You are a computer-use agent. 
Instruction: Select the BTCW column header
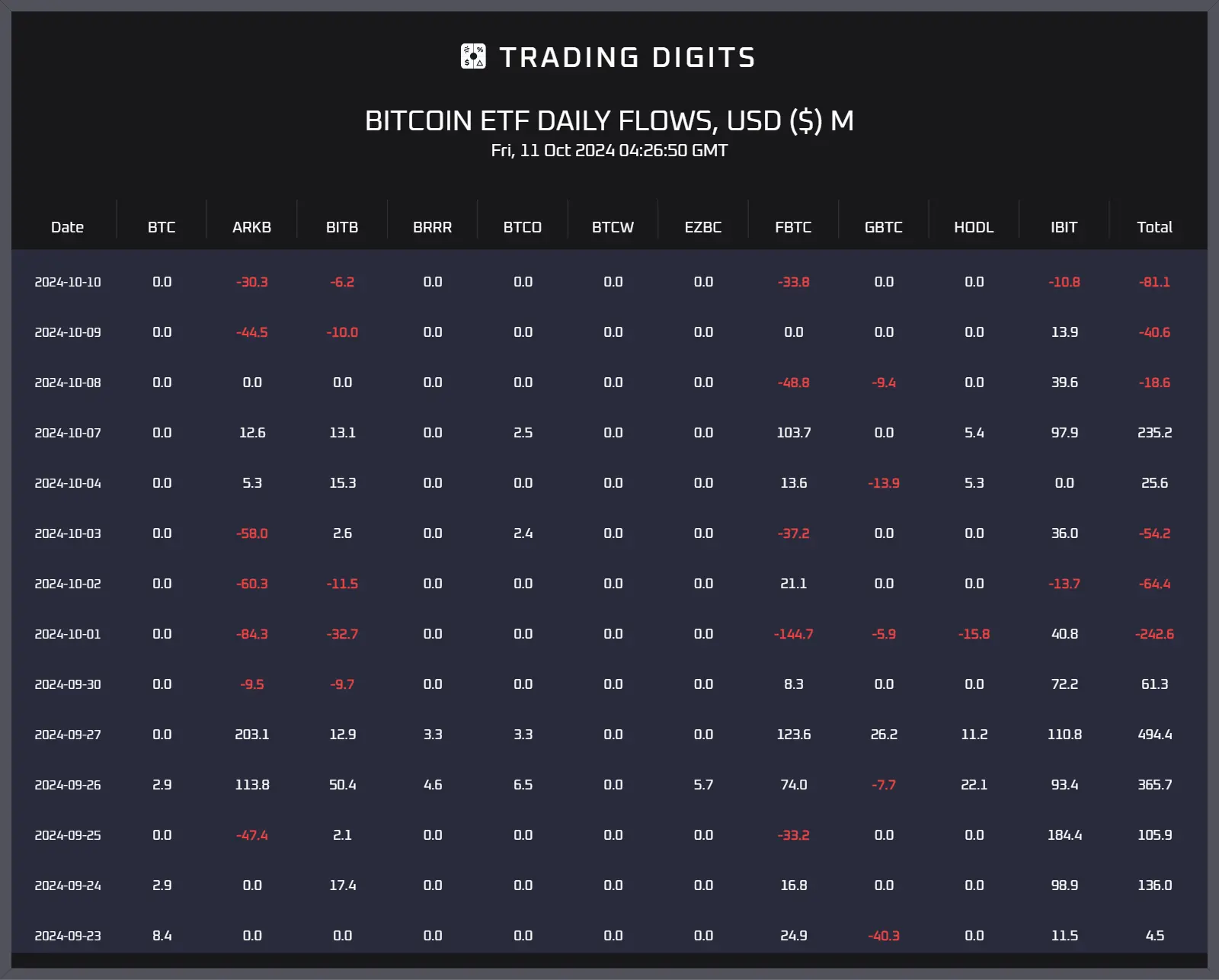tap(613, 227)
